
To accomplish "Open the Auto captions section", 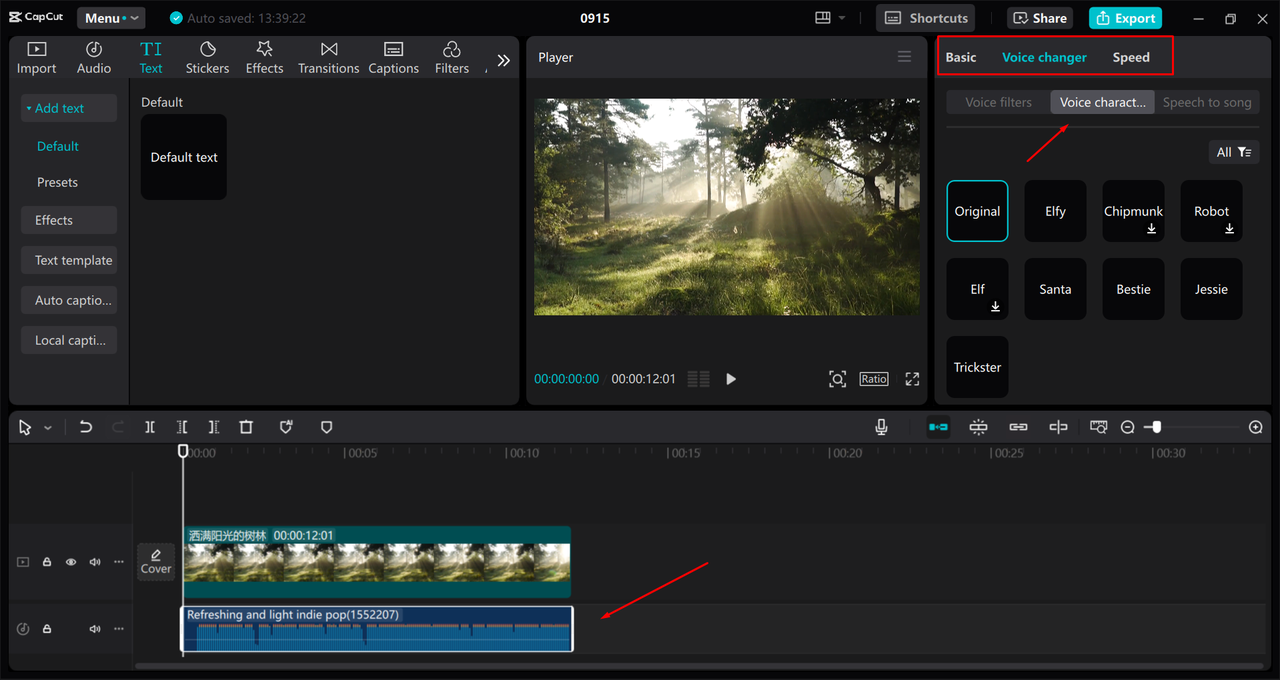I will 69,300.
